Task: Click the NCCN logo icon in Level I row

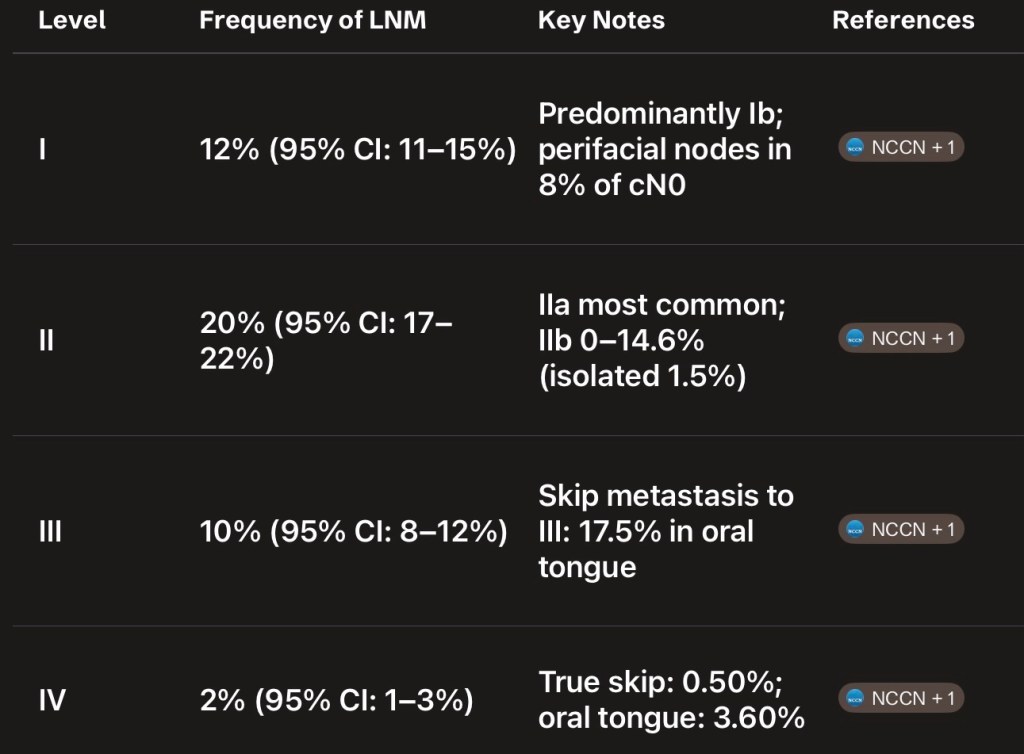Action: 855,149
